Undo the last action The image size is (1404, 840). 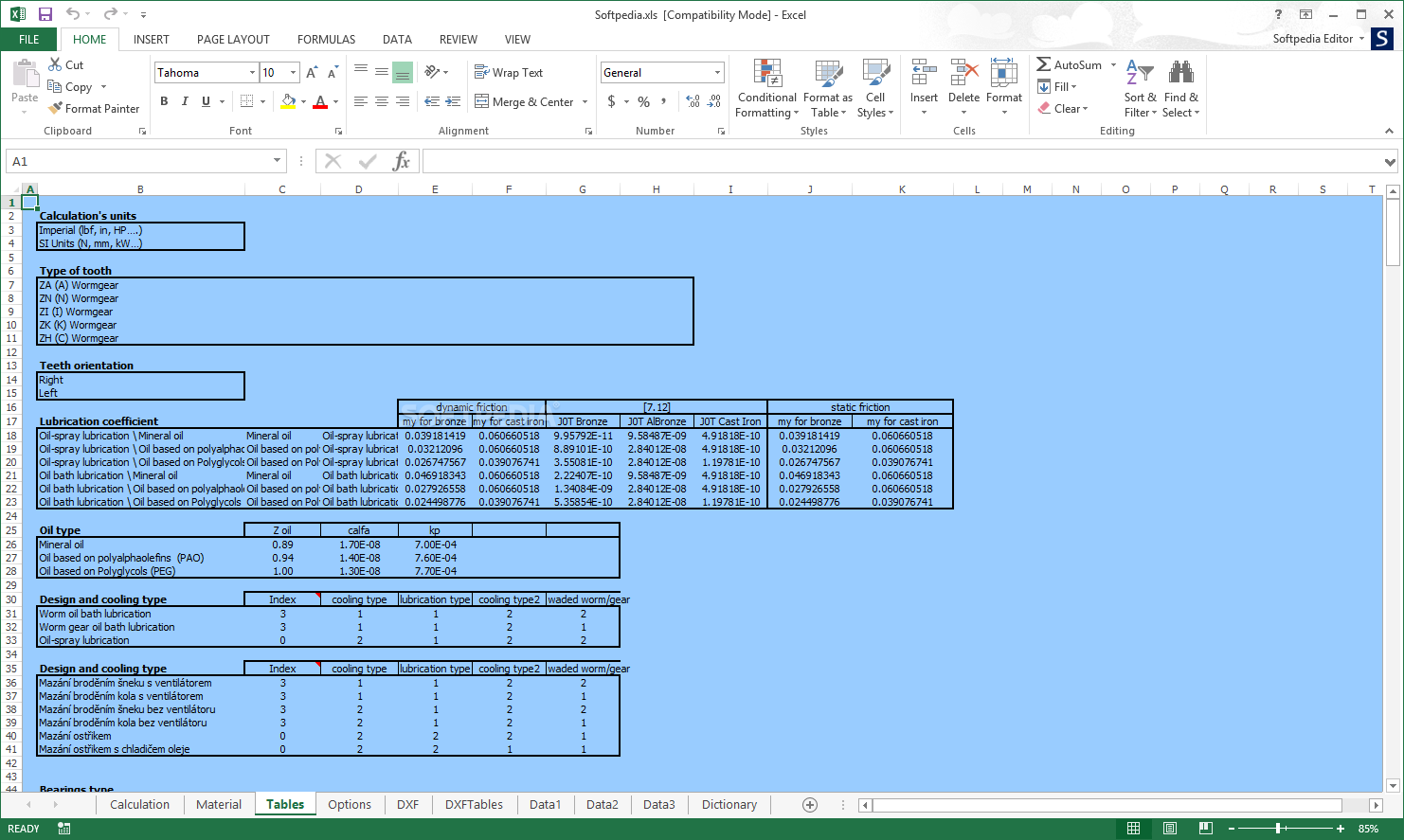pyautogui.click(x=73, y=14)
